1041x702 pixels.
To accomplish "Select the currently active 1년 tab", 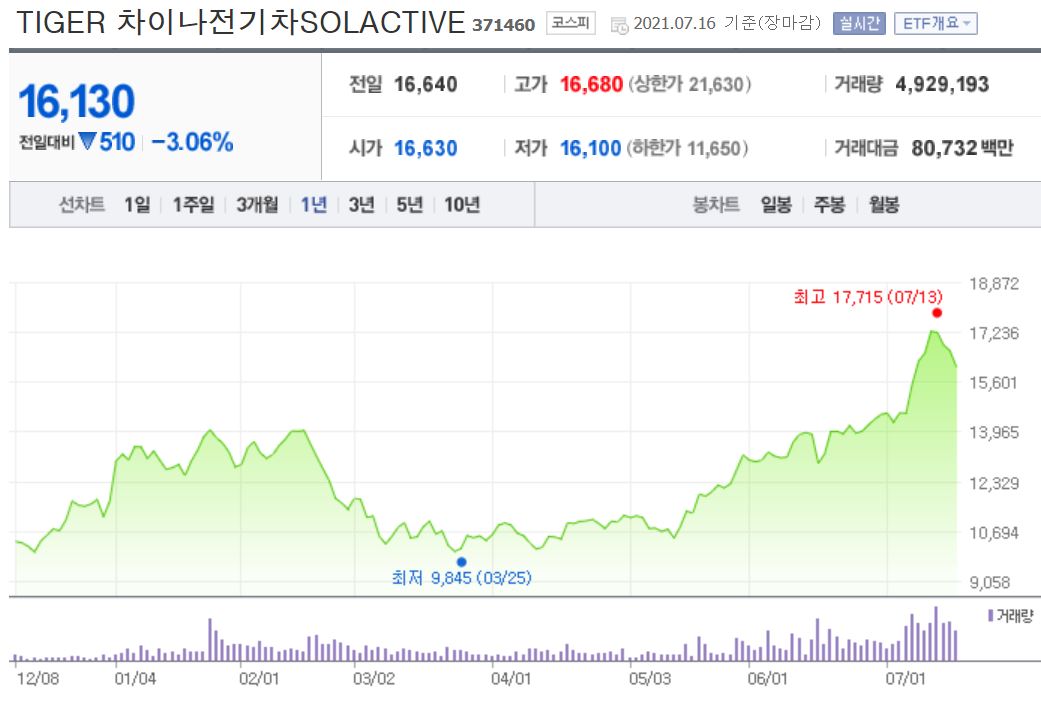I will click(x=313, y=203).
